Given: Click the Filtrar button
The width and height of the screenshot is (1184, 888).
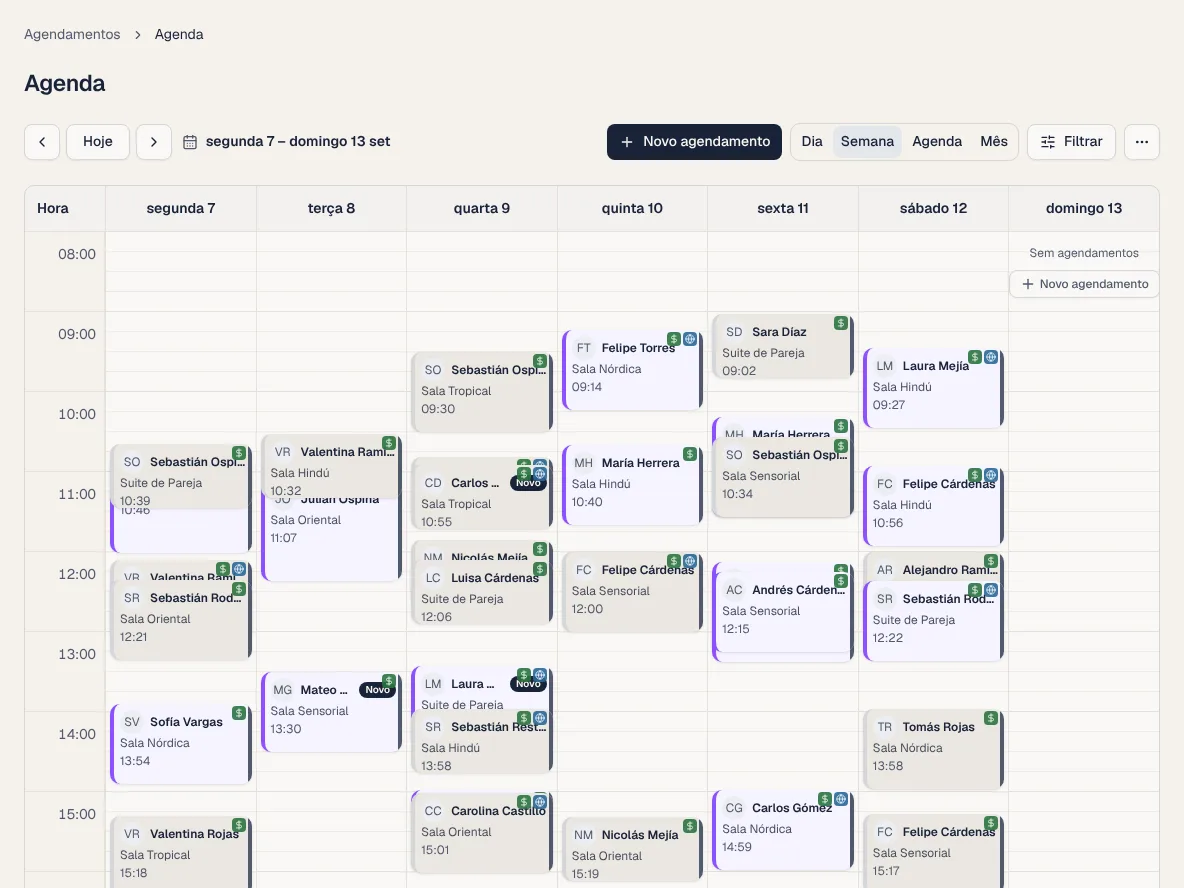Looking at the screenshot, I should (1071, 142).
